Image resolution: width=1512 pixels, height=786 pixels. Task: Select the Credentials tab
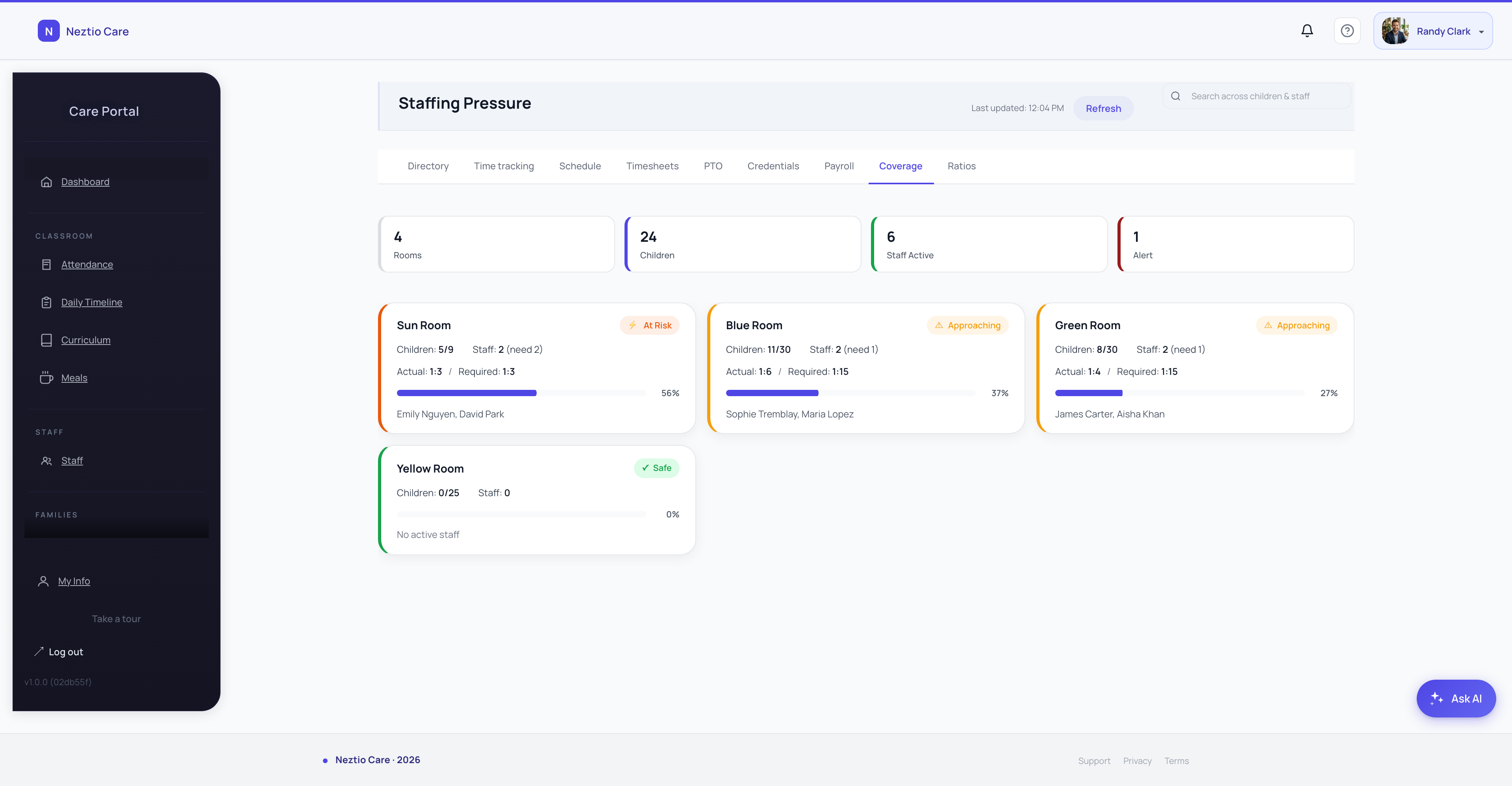point(773,166)
